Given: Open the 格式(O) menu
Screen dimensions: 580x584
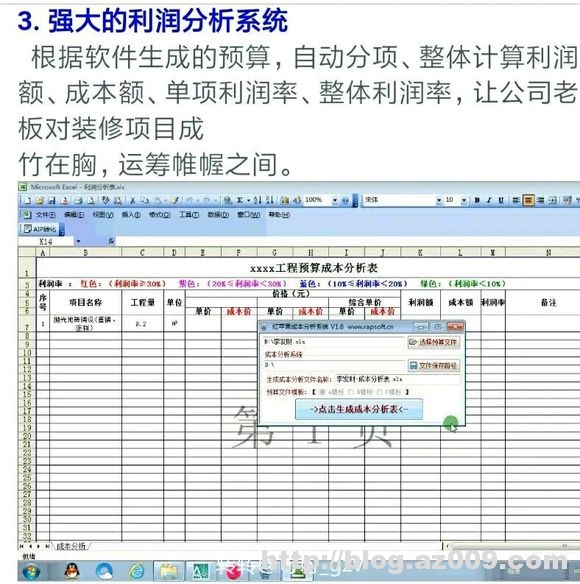Looking at the screenshot, I should click(159, 215).
